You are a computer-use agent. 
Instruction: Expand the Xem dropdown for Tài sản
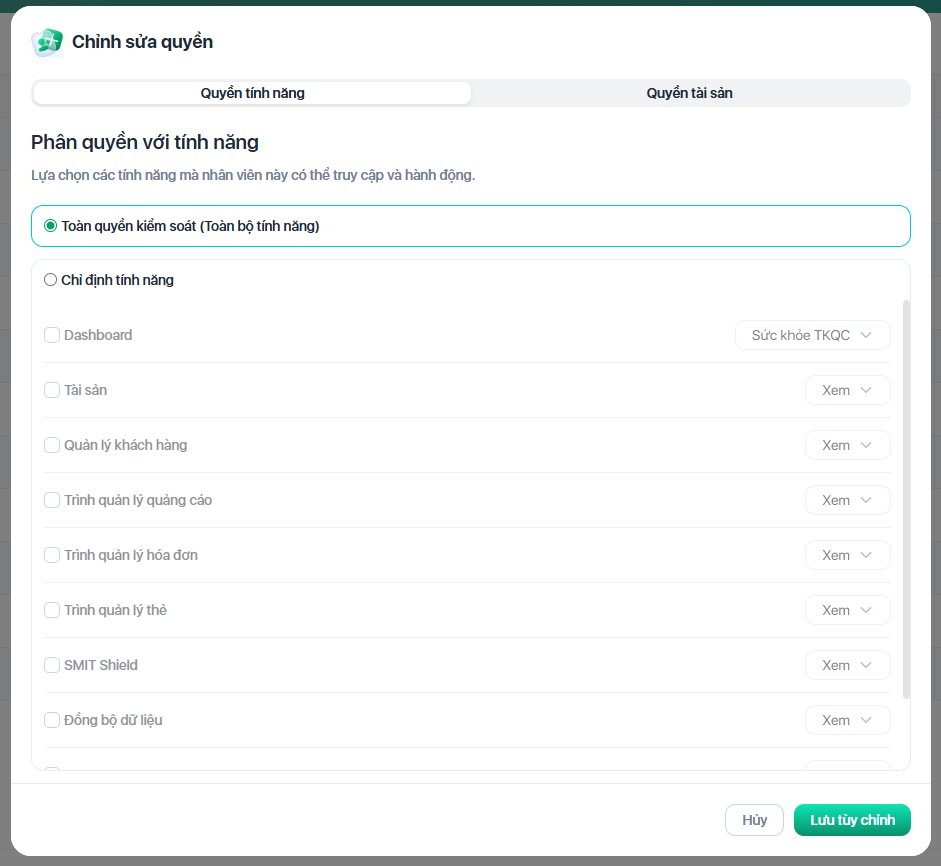(847, 390)
